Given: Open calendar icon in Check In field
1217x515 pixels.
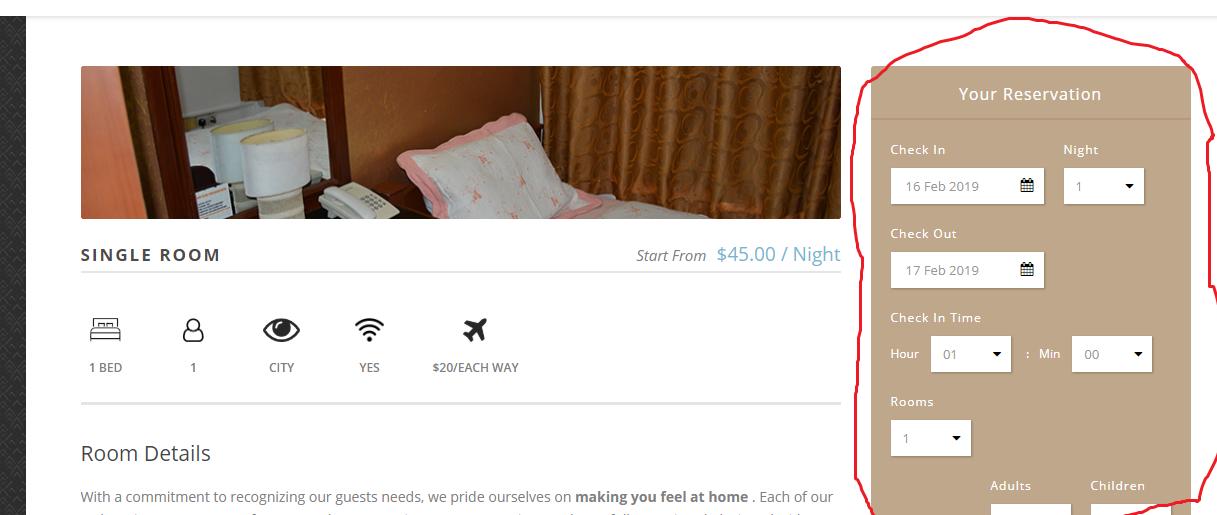Looking at the screenshot, I should [x=1027, y=185].
